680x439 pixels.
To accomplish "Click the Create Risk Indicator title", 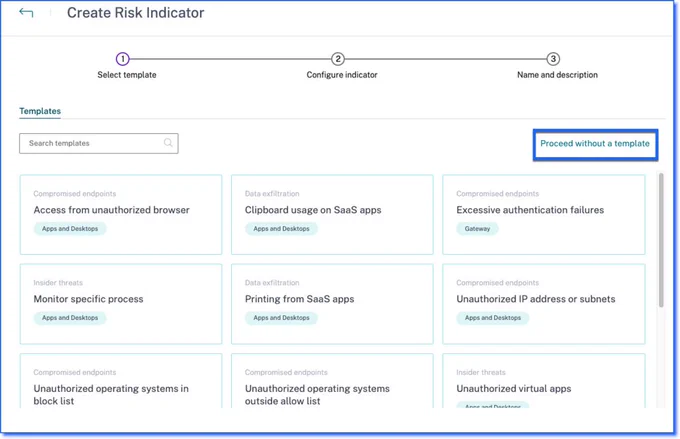I will [x=135, y=13].
